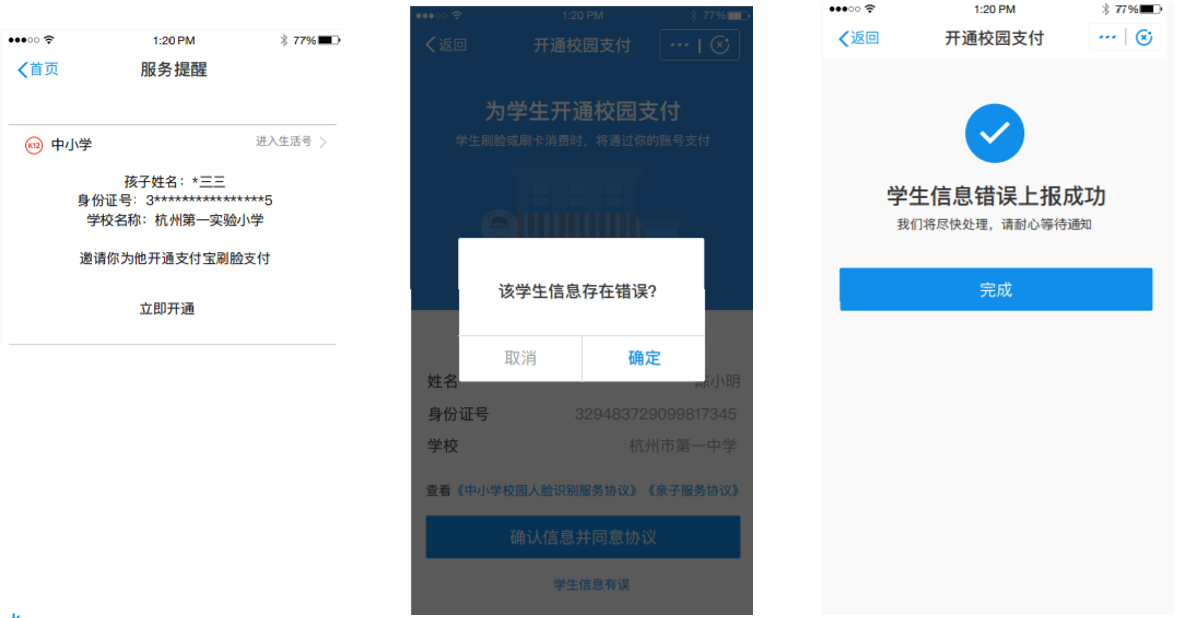
Task: Click the blue checkmark success icon
Action: point(995,134)
